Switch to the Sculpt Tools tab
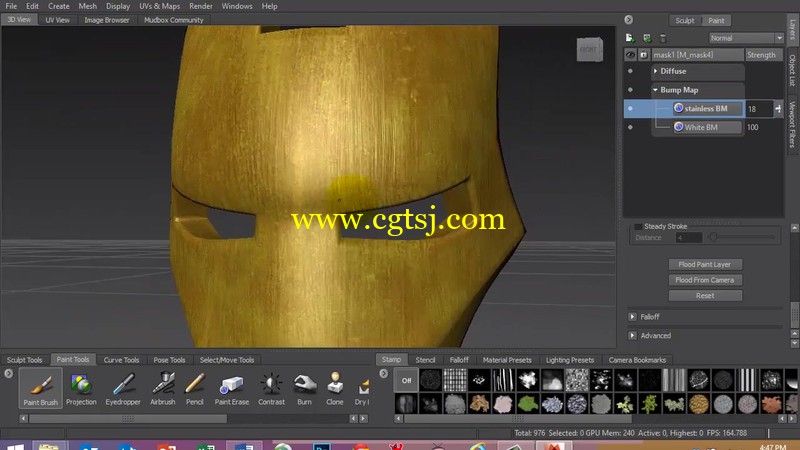This screenshot has width=800, height=450. point(24,360)
